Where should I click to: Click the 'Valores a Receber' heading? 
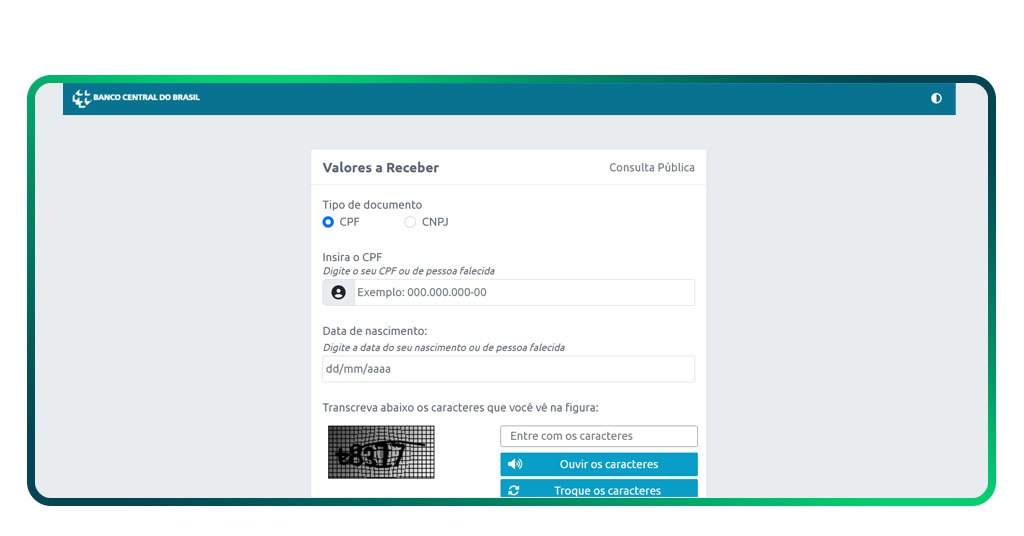(380, 168)
